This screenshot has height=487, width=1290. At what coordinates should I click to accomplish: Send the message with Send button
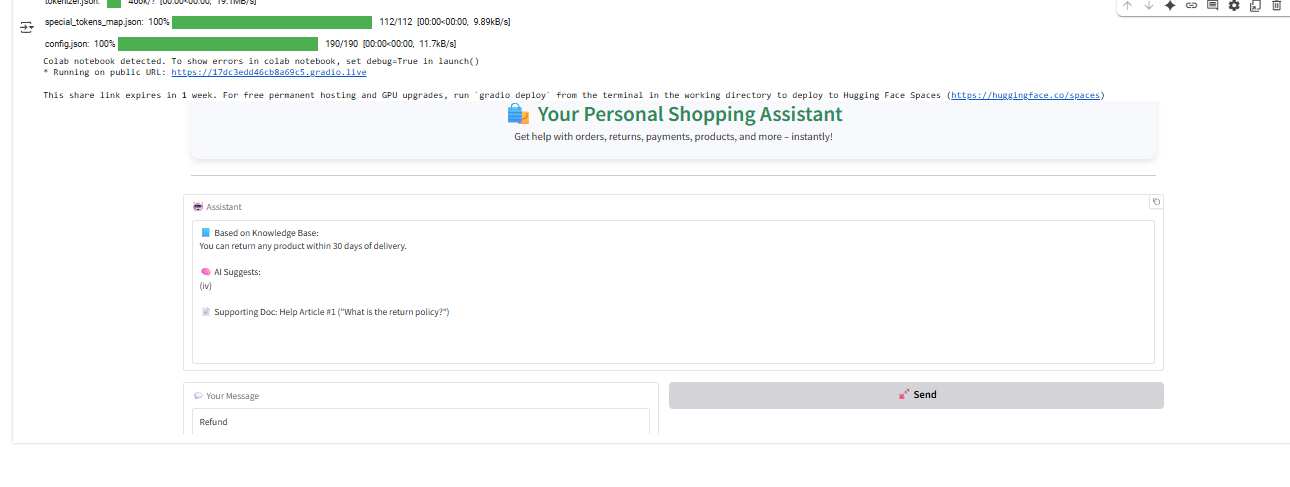(x=916, y=395)
